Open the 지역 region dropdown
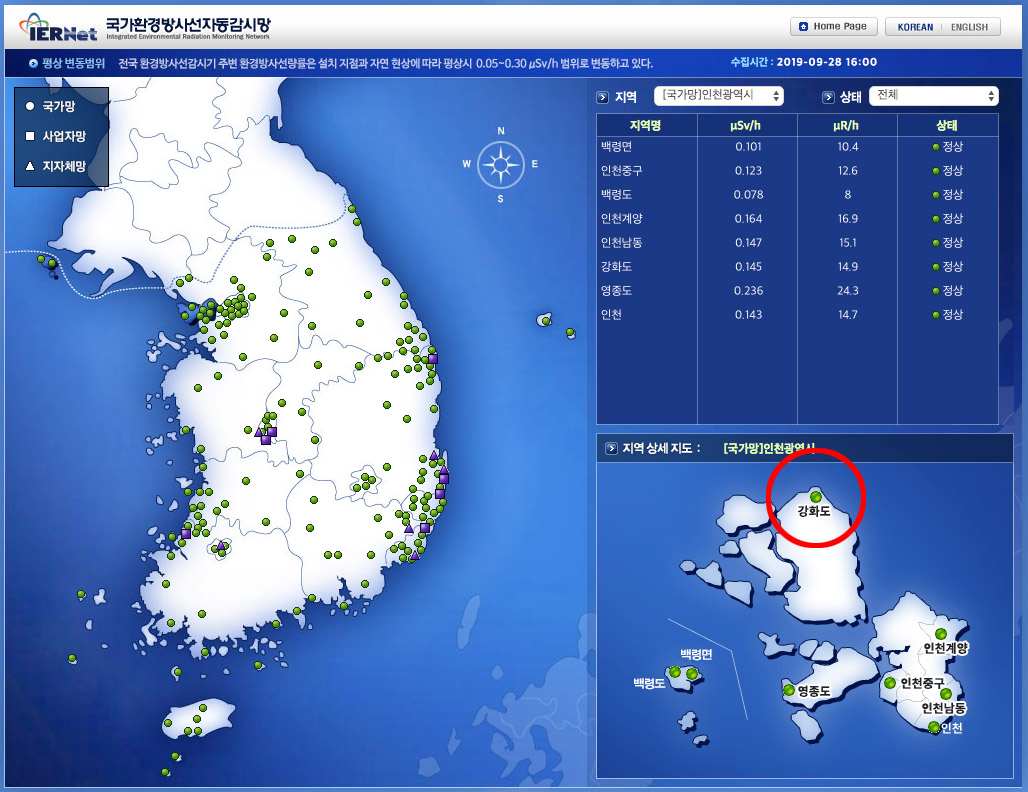This screenshot has height=792, width=1028. 718,96
